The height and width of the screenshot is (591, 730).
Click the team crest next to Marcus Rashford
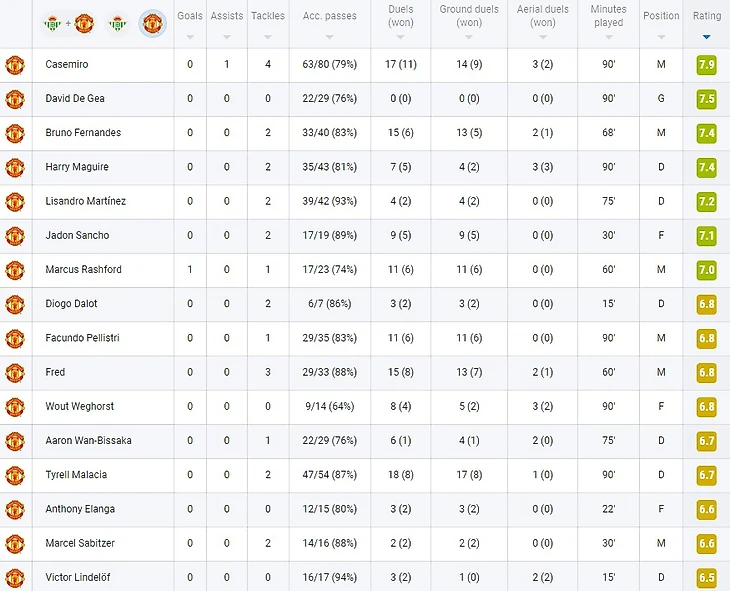[x=15, y=270]
